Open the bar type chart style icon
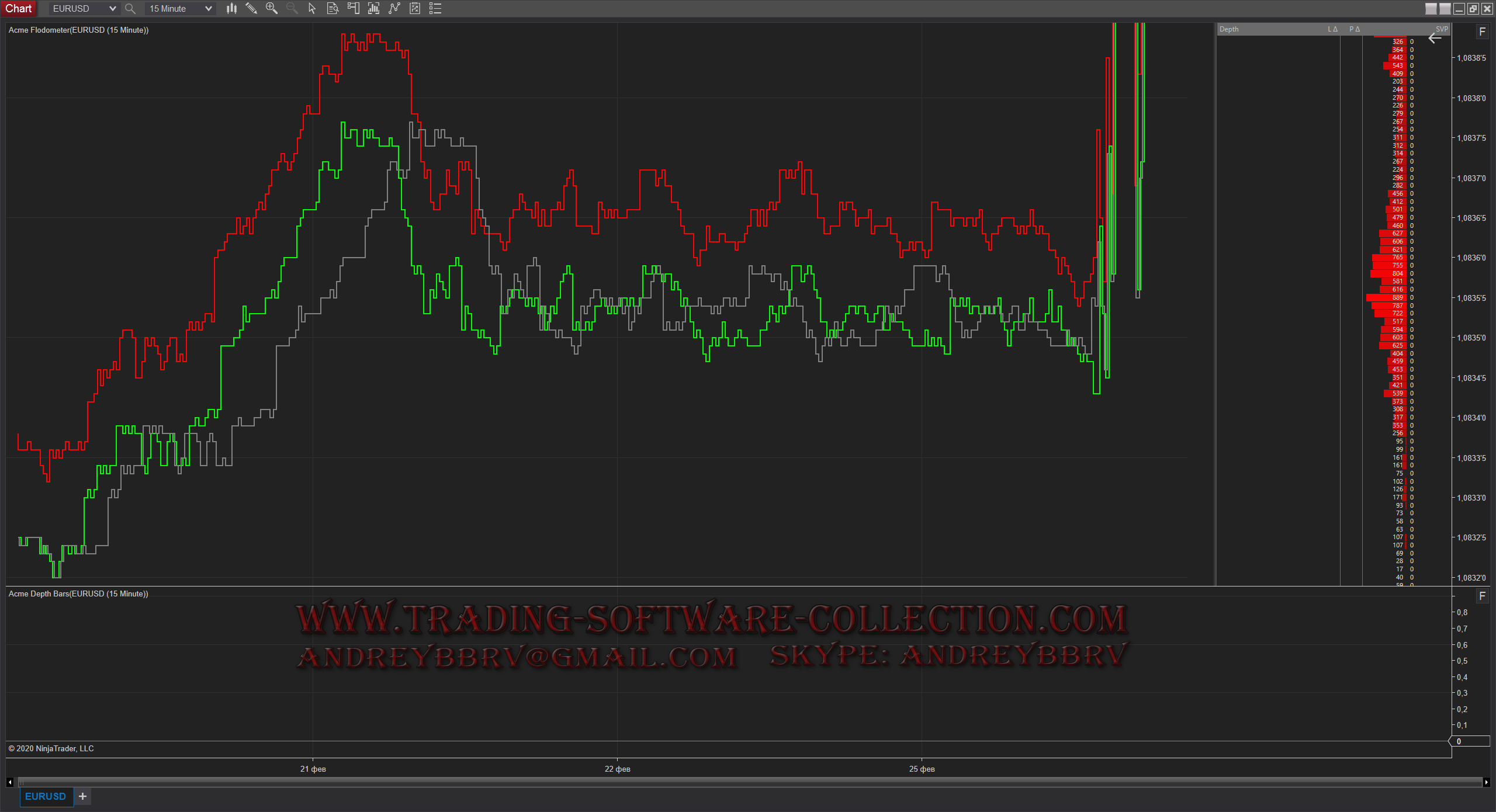The width and height of the screenshot is (1496, 812). click(231, 8)
